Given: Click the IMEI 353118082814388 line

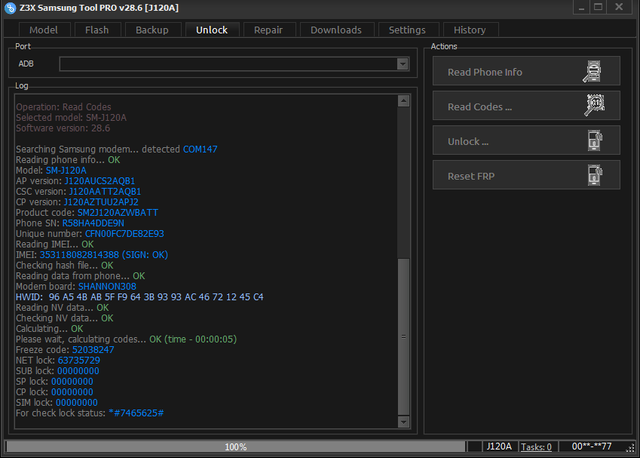Looking at the screenshot, I should click(x=92, y=255).
